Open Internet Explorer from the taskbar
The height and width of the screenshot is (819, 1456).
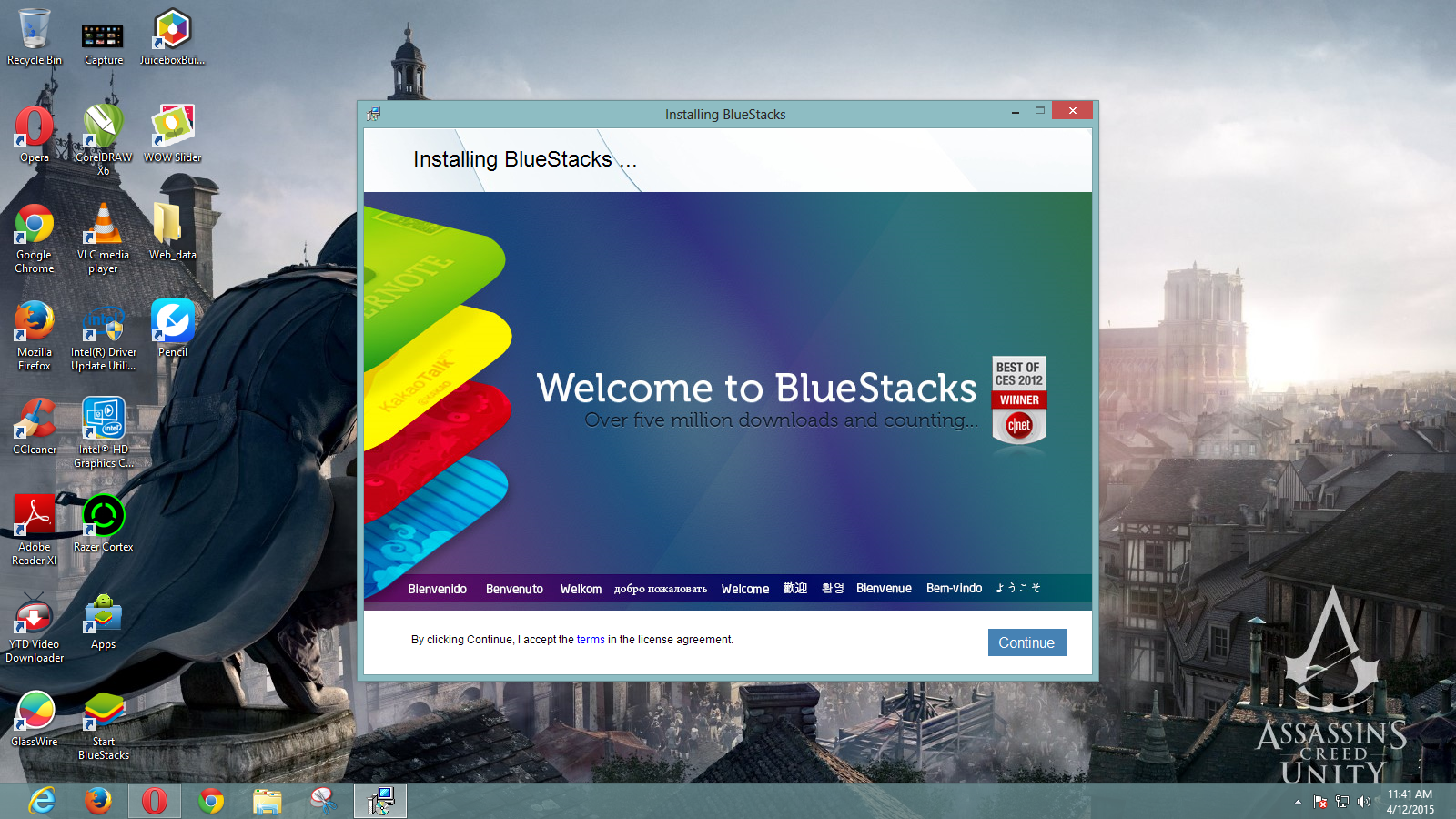(42, 801)
